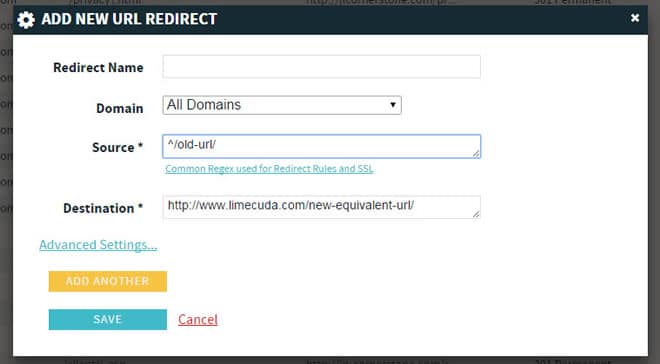This screenshot has width=660, height=364.
Task: Click the Add Another button
Action: pos(108,281)
